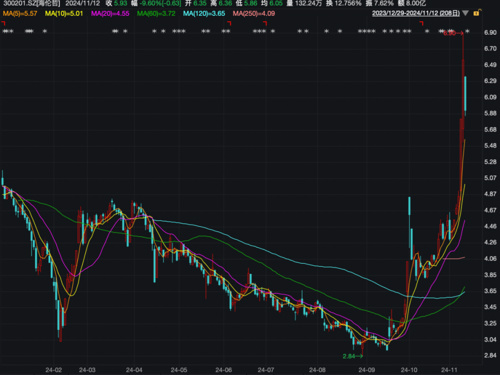500x375 pixels.
Task: Click the last star event marker at right
Action: pyautogui.click(x=467, y=31)
